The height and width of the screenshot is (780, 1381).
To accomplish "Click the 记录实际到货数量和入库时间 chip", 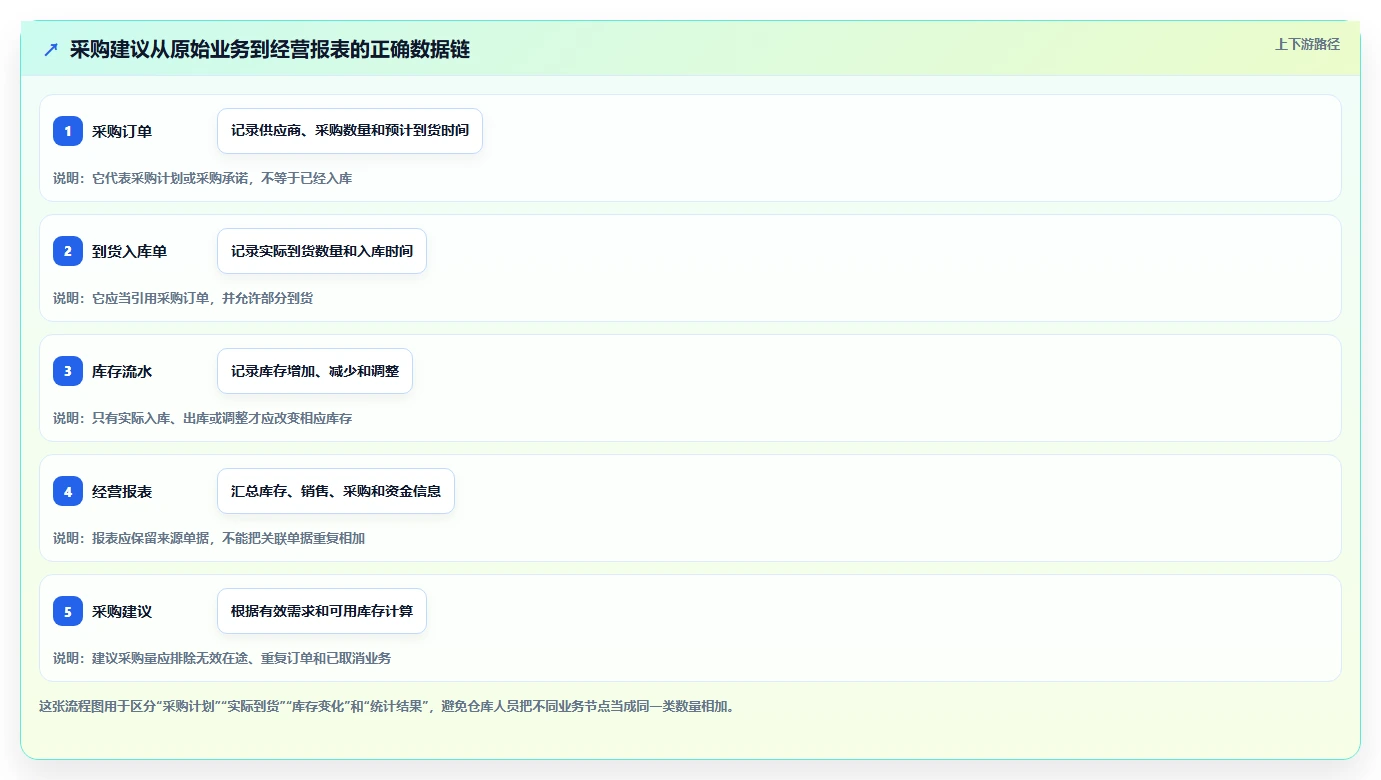I will coord(322,251).
